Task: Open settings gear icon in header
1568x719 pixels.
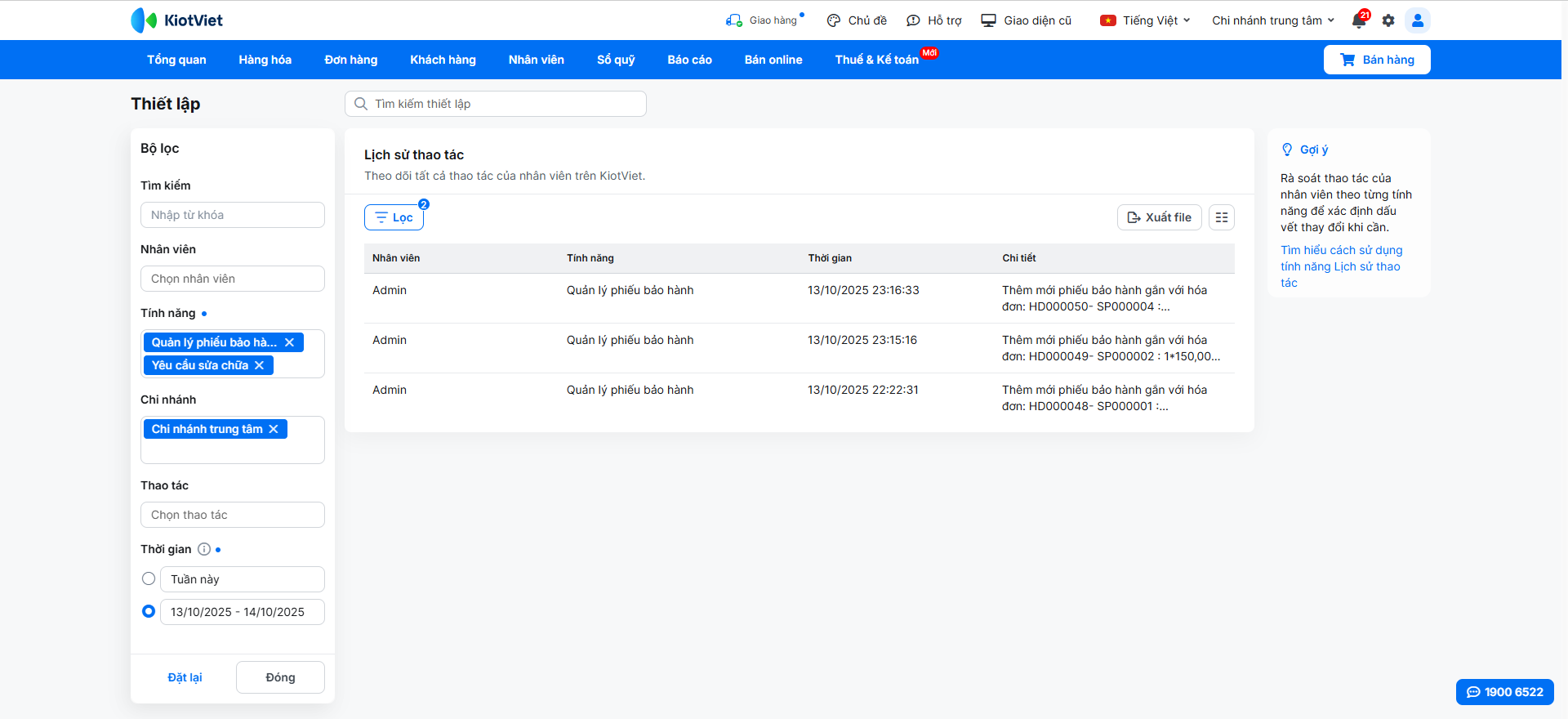Action: coord(1388,20)
